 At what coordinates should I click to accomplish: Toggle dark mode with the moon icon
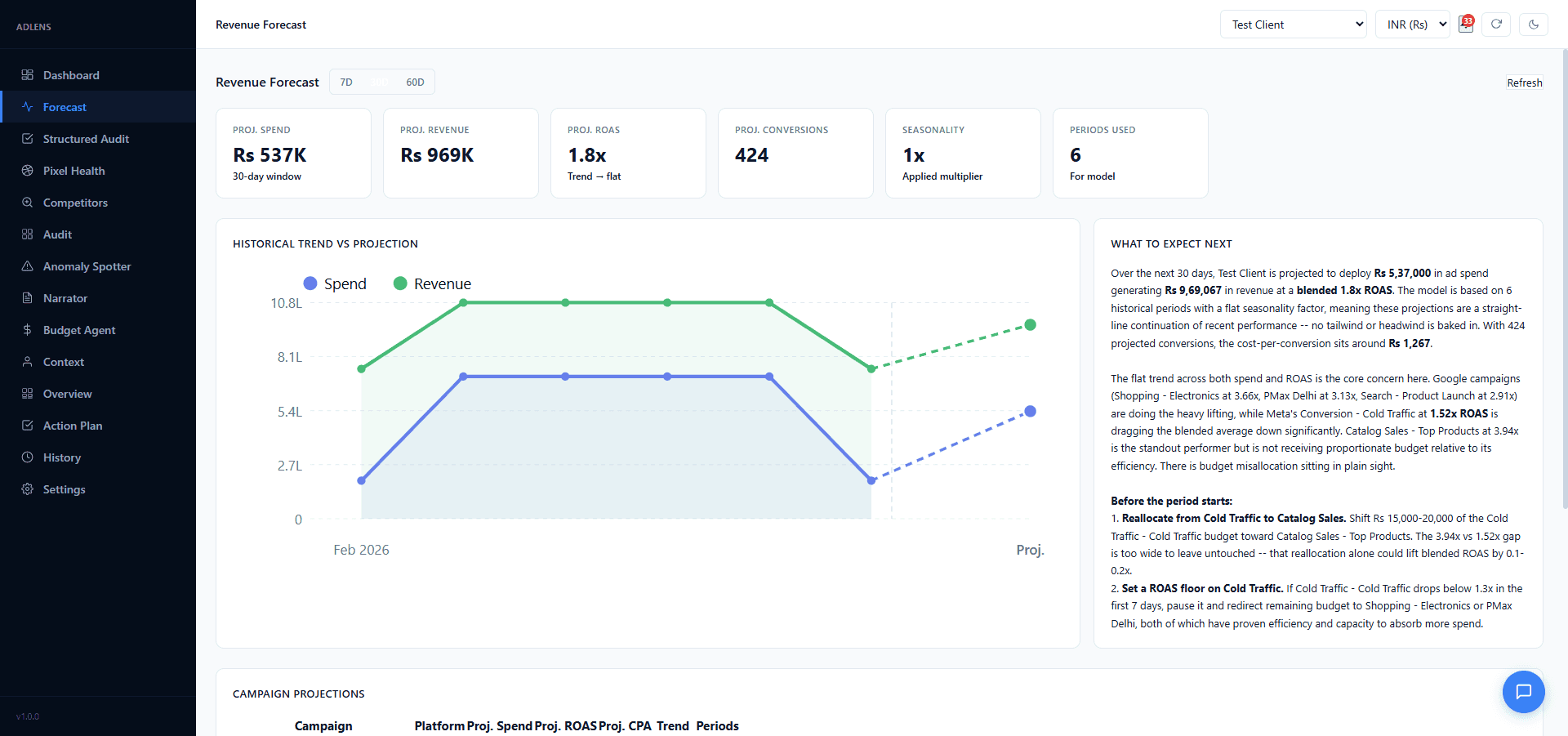[1535, 25]
